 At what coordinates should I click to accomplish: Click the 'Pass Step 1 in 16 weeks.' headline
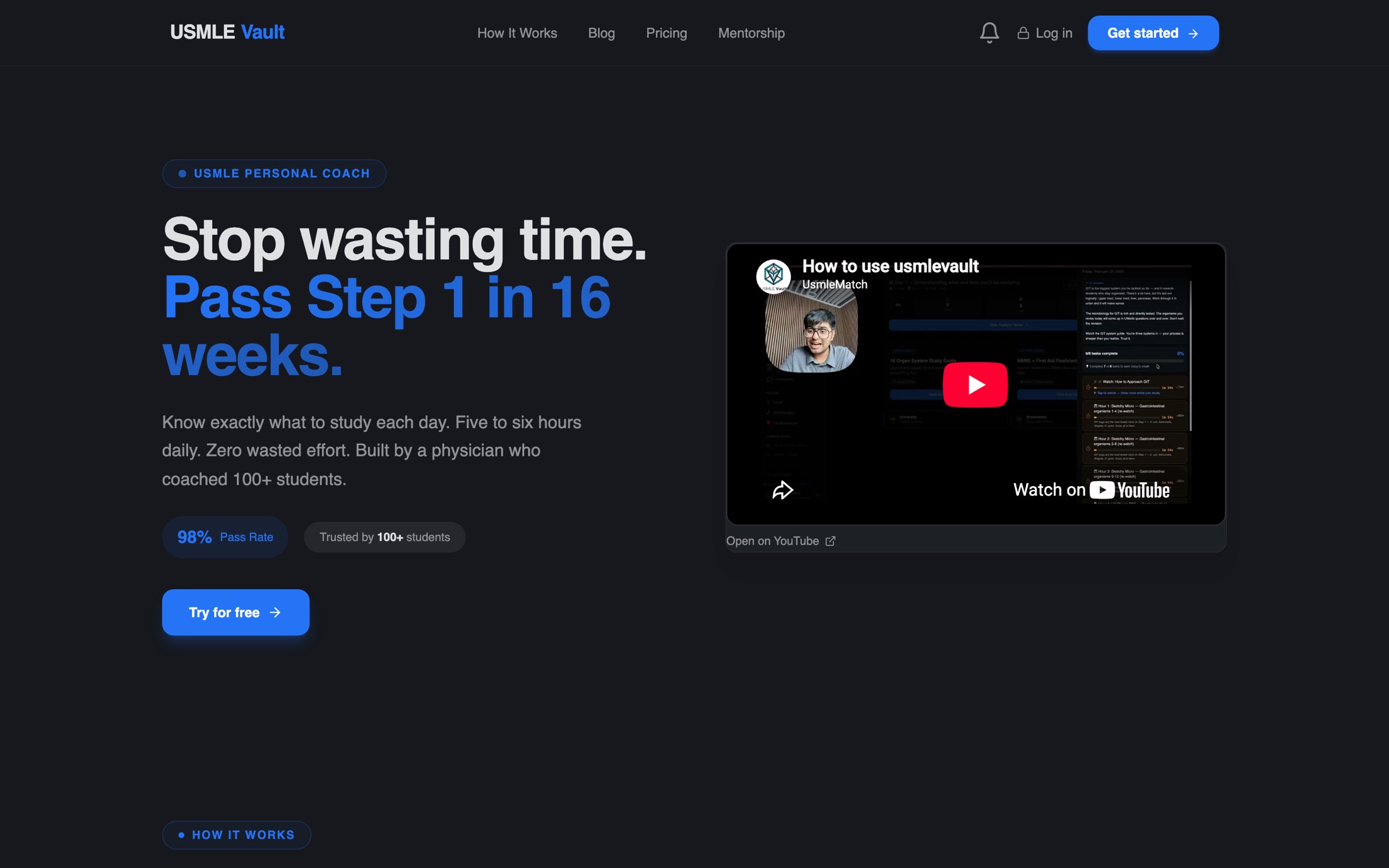pos(386,326)
